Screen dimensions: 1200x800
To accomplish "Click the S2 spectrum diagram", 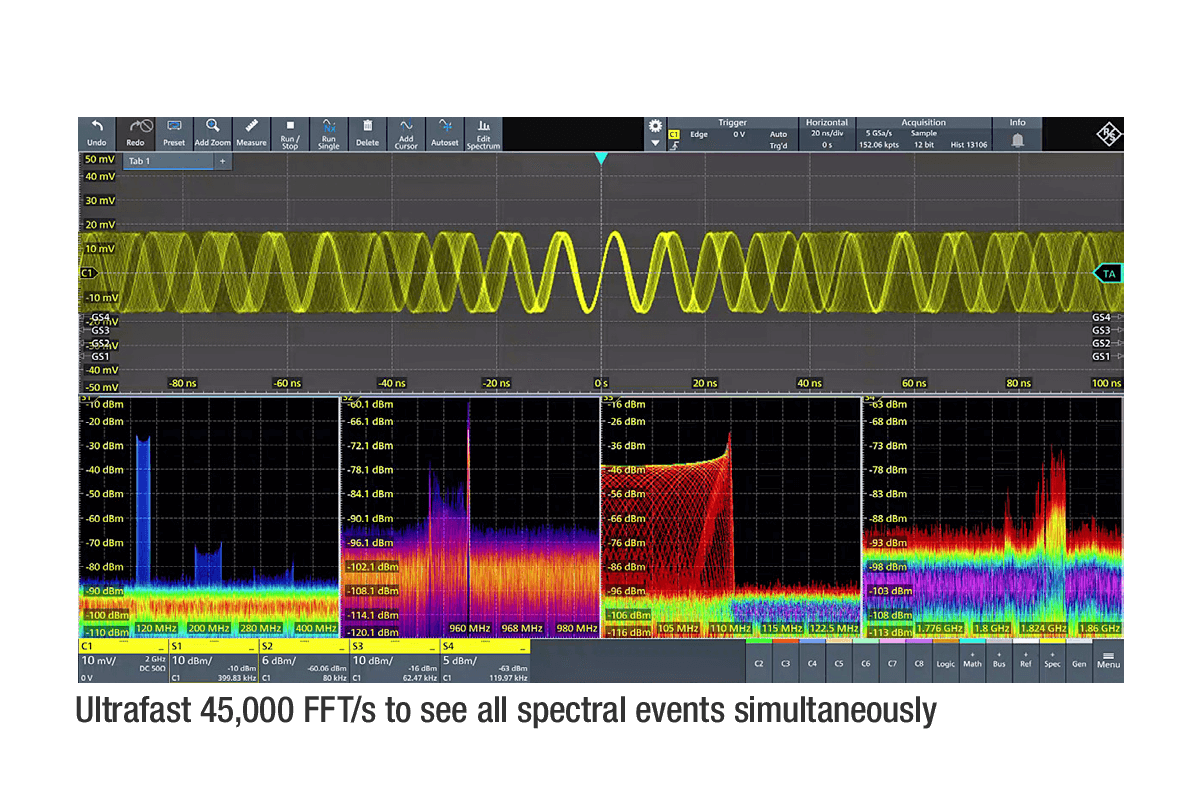I will tap(470, 517).
